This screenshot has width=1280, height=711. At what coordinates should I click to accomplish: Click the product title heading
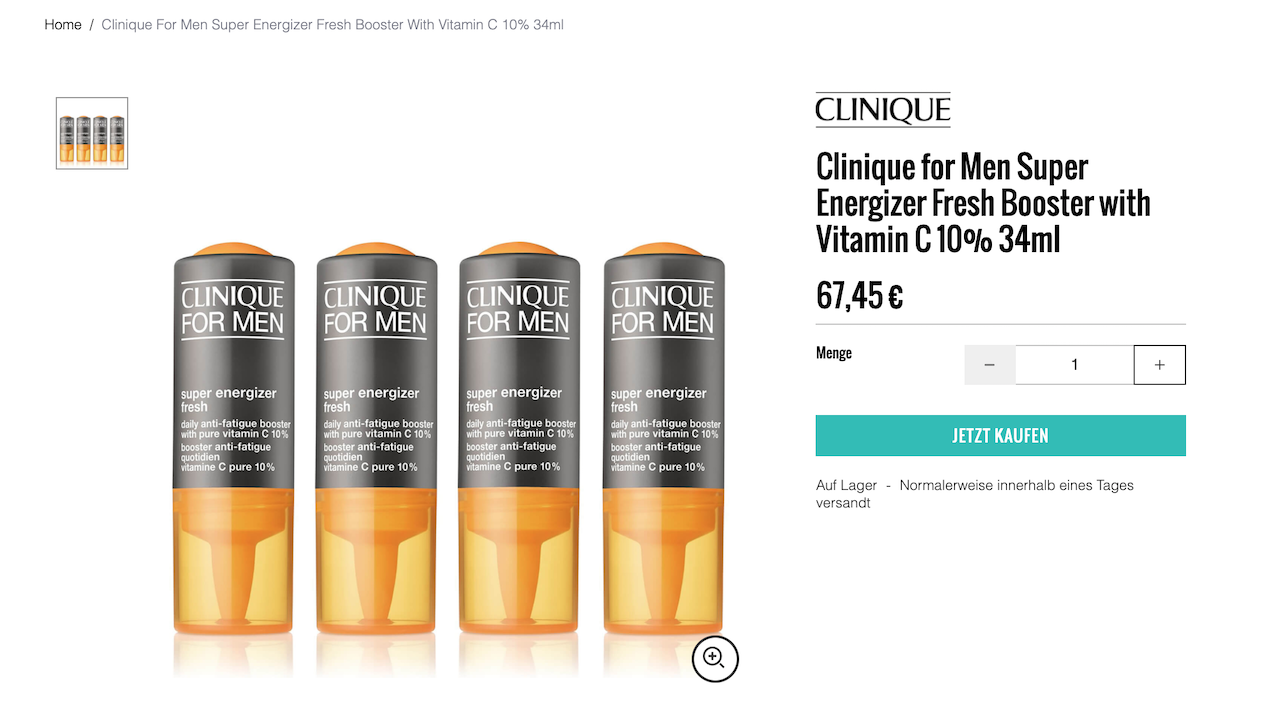coord(982,203)
